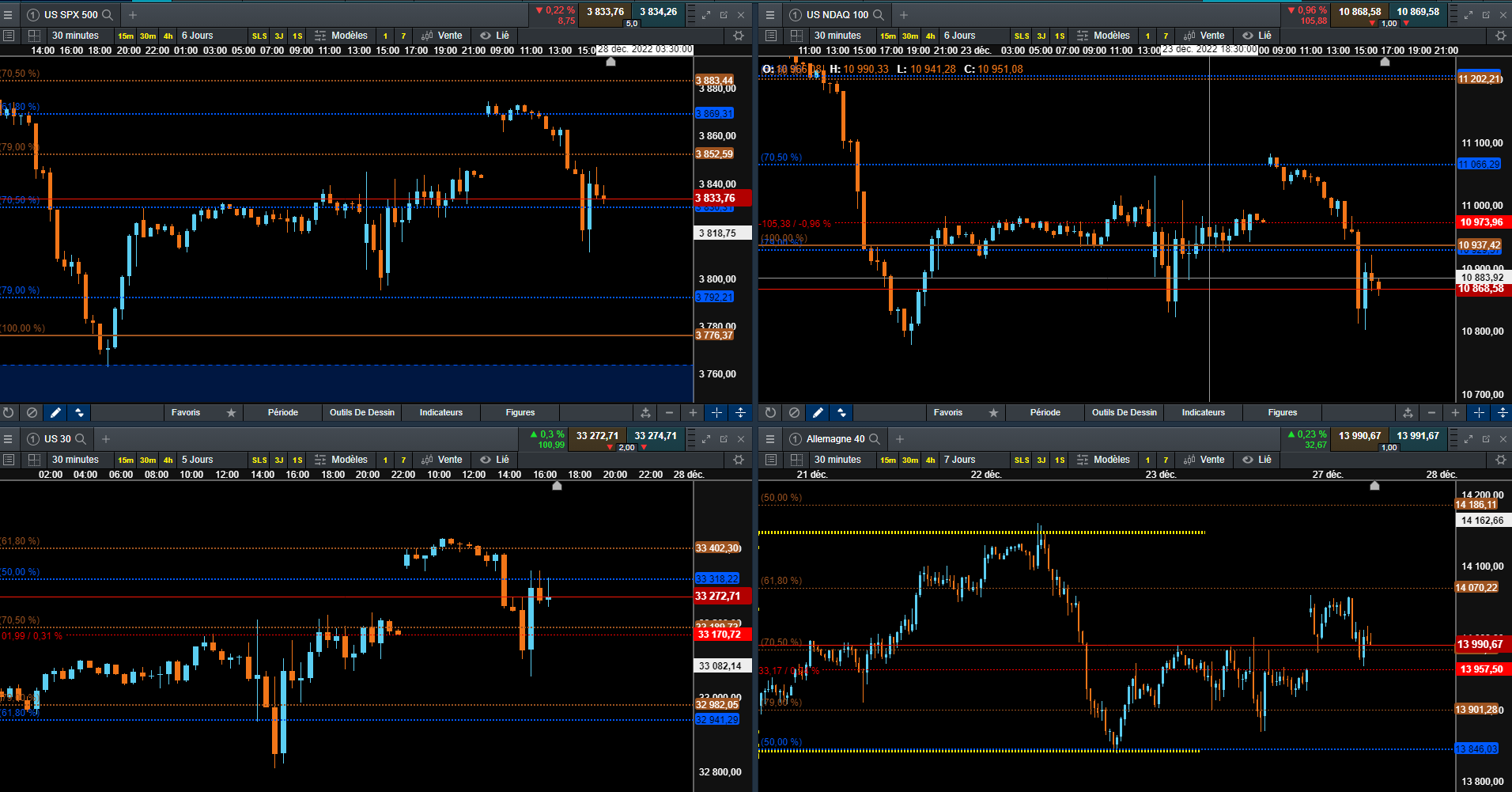1512x792 pixels.
Task: Click the time-axis marker above US SPX 500 chart
Action: pos(610,62)
